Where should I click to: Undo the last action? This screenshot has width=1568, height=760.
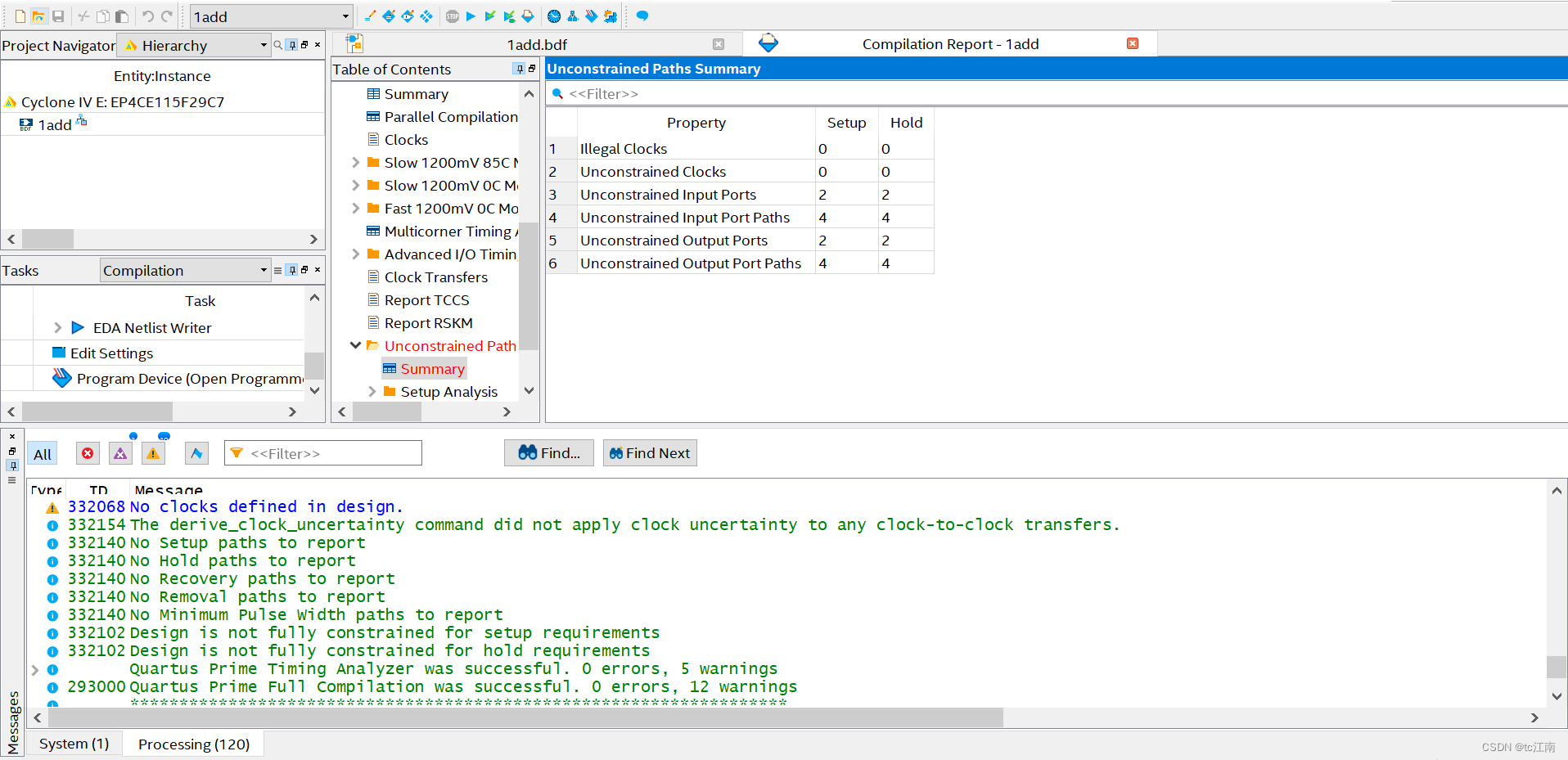[x=148, y=16]
